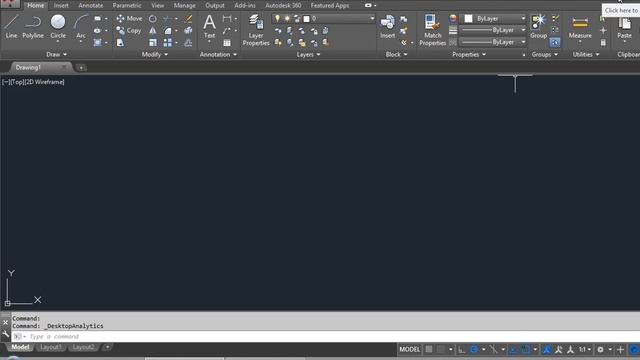The image size is (640, 360).
Task: Toggle 2D object snap status icon
Action: point(526,349)
